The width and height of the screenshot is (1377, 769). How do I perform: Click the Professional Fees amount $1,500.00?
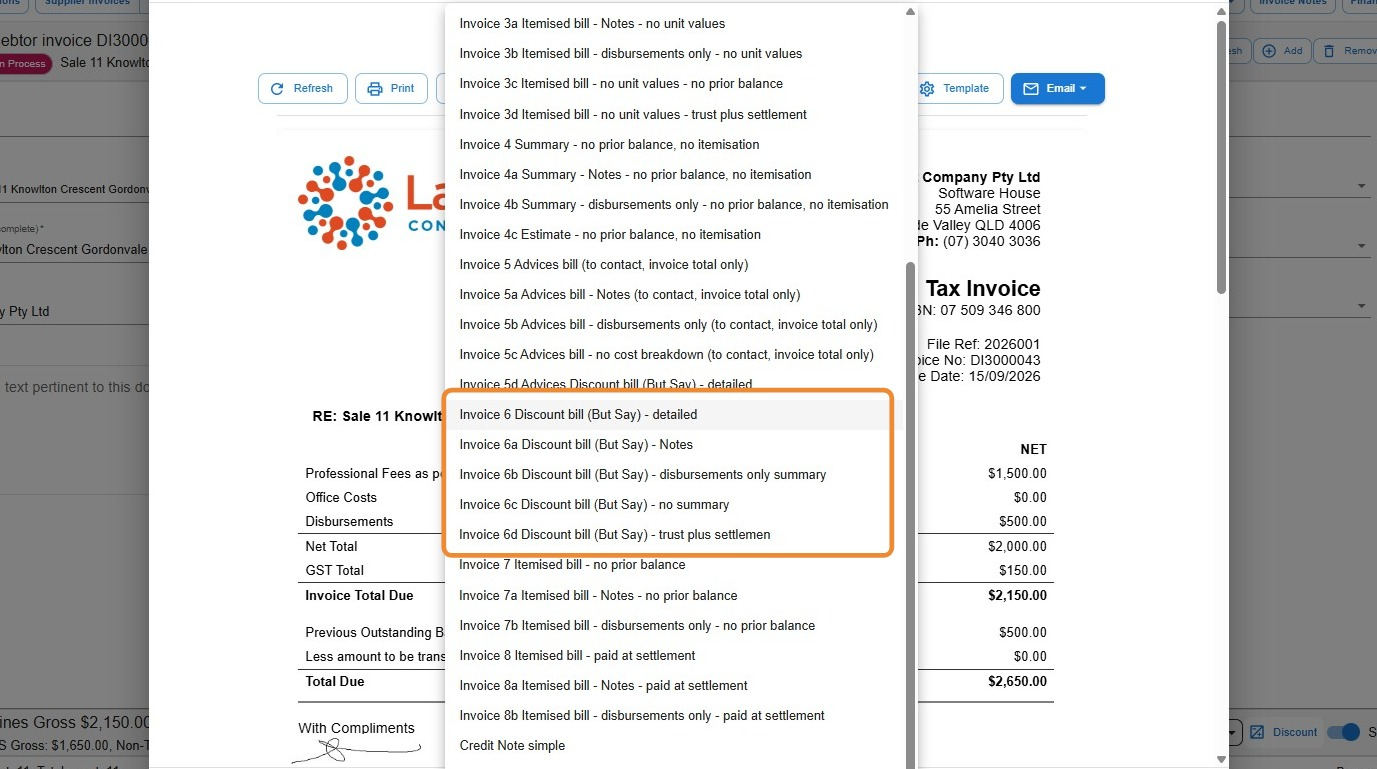(1017, 474)
